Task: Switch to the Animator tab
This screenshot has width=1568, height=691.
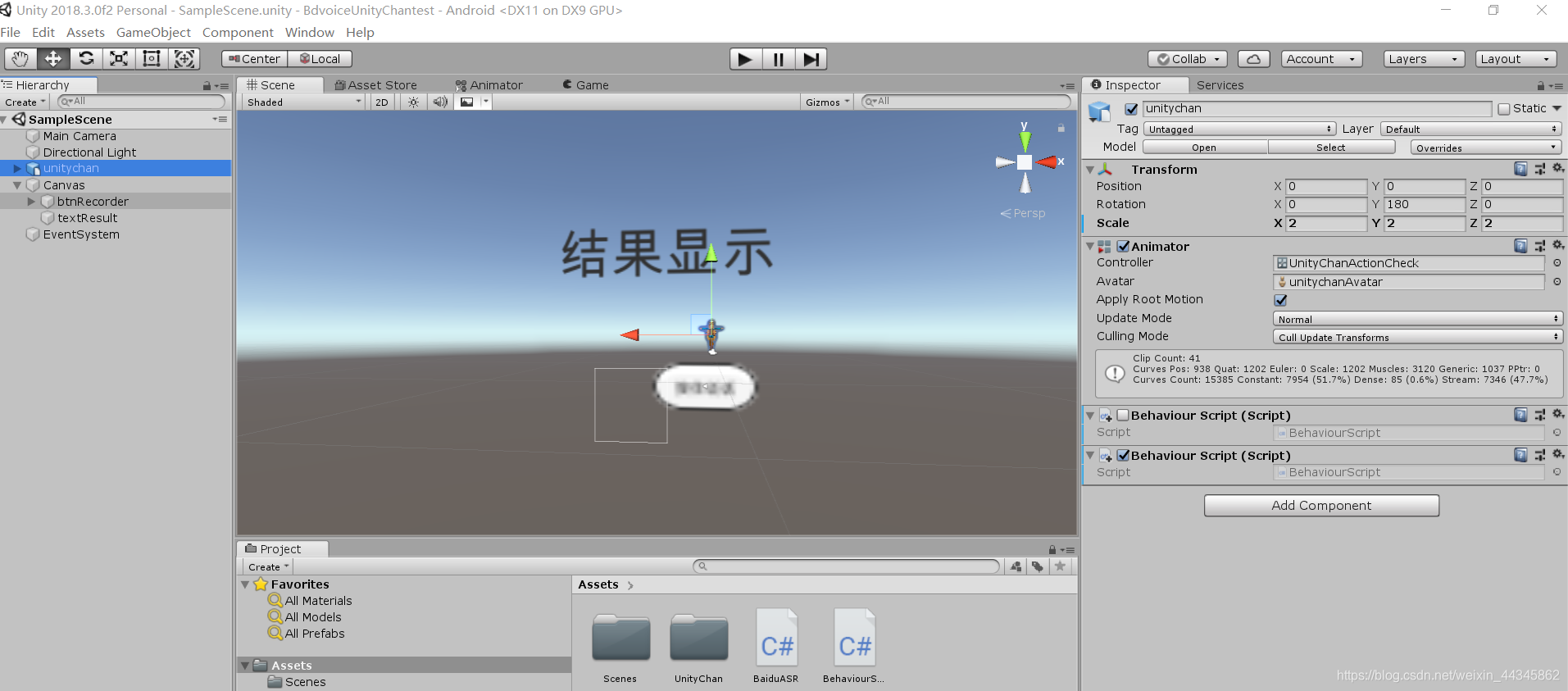Action: click(x=489, y=85)
